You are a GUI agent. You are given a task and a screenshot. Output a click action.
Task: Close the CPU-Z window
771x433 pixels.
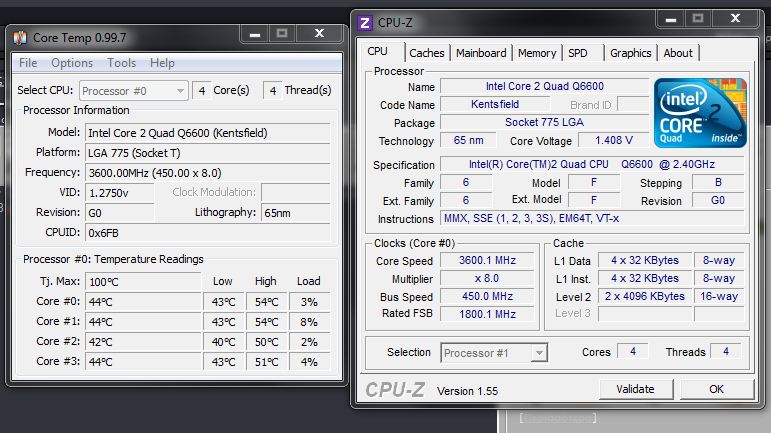pos(735,19)
